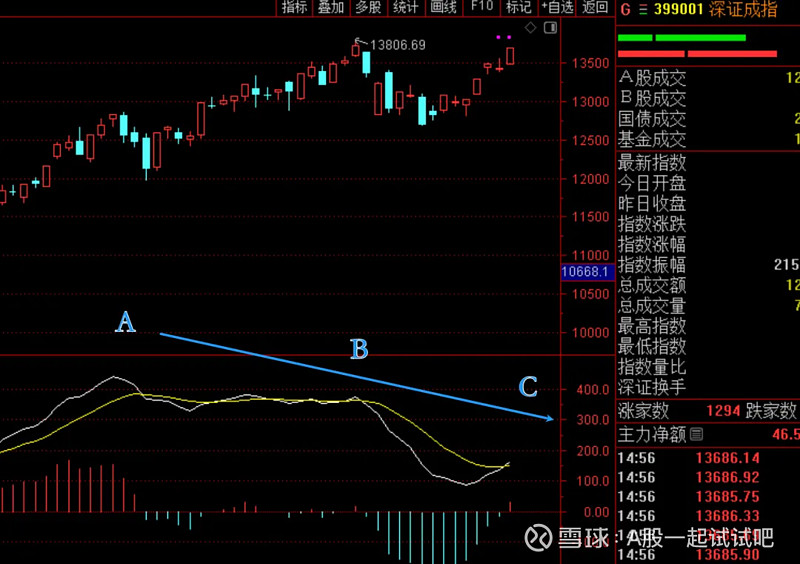Click the 最新指数 label
The height and width of the screenshot is (564, 800).
(x=652, y=163)
